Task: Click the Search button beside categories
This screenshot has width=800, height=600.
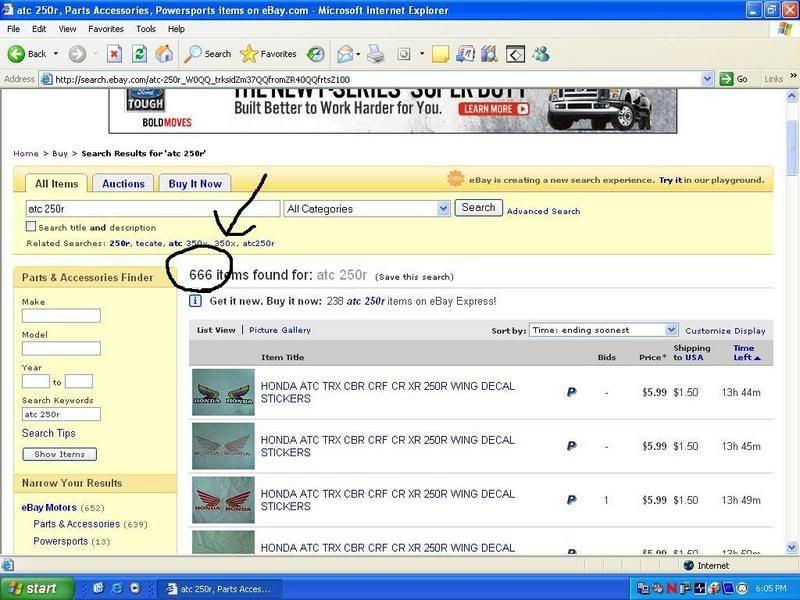Action: pos(478,208)
